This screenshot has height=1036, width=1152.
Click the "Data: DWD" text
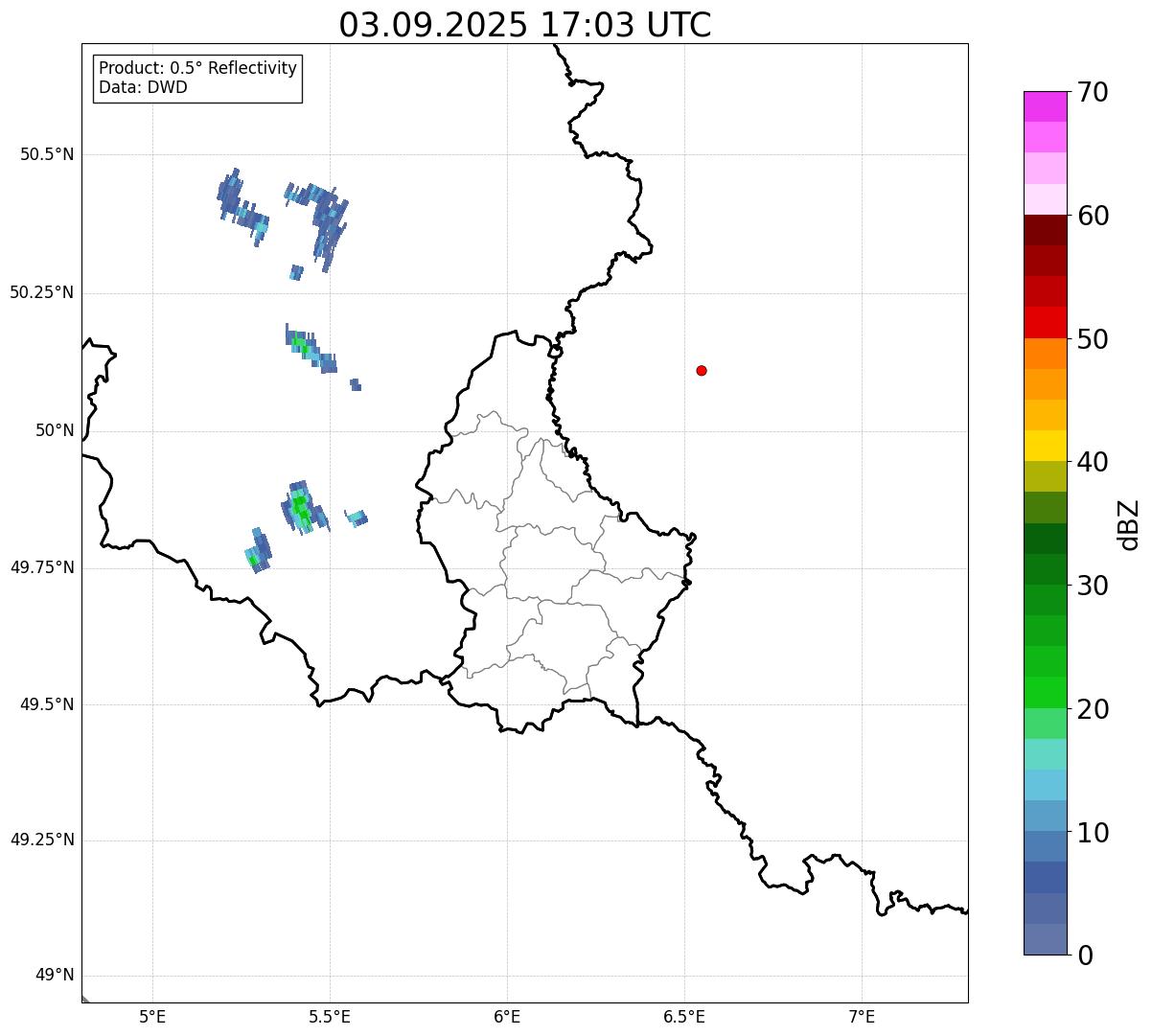143,87
